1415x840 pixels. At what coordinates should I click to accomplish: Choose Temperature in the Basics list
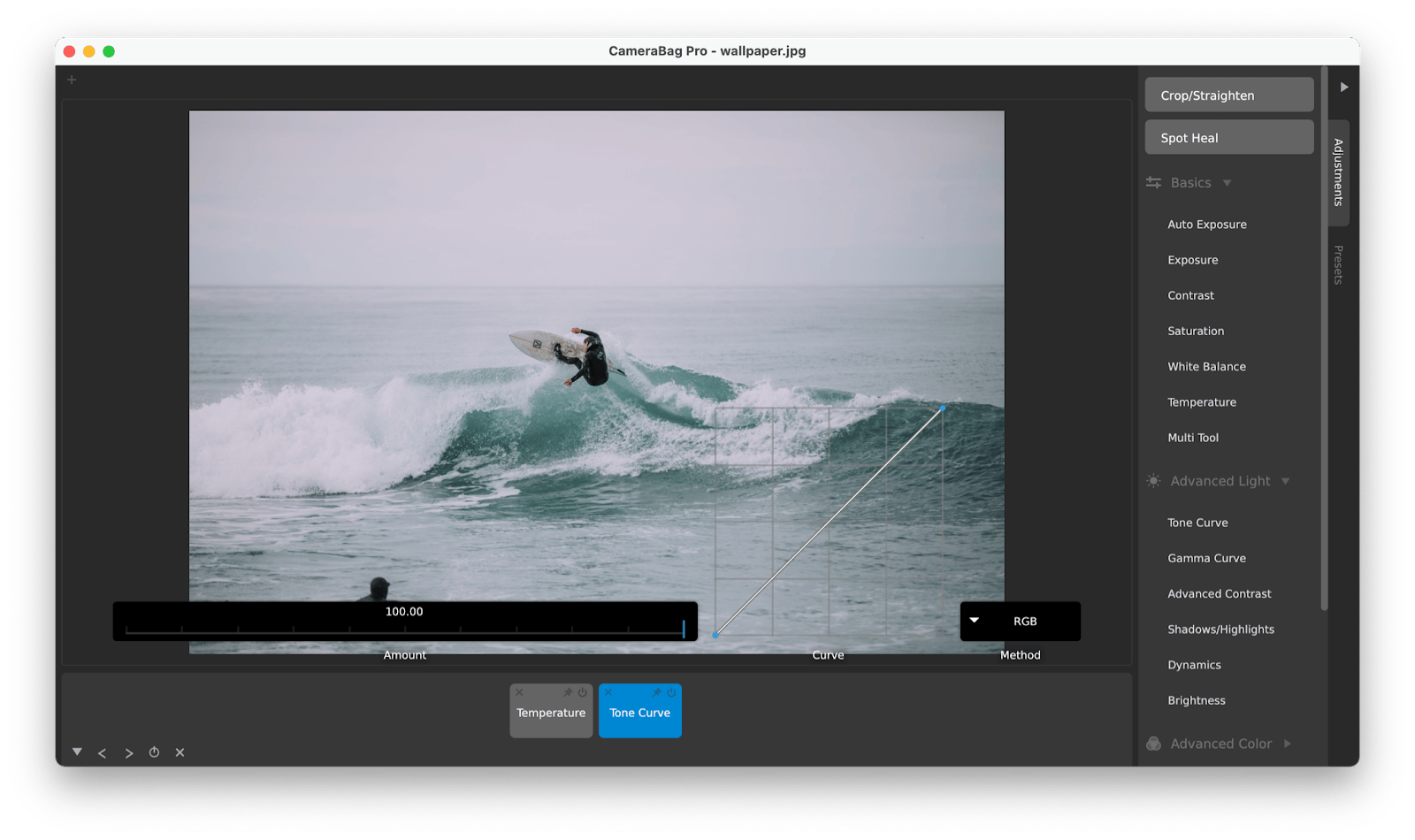pos(1202,402)
